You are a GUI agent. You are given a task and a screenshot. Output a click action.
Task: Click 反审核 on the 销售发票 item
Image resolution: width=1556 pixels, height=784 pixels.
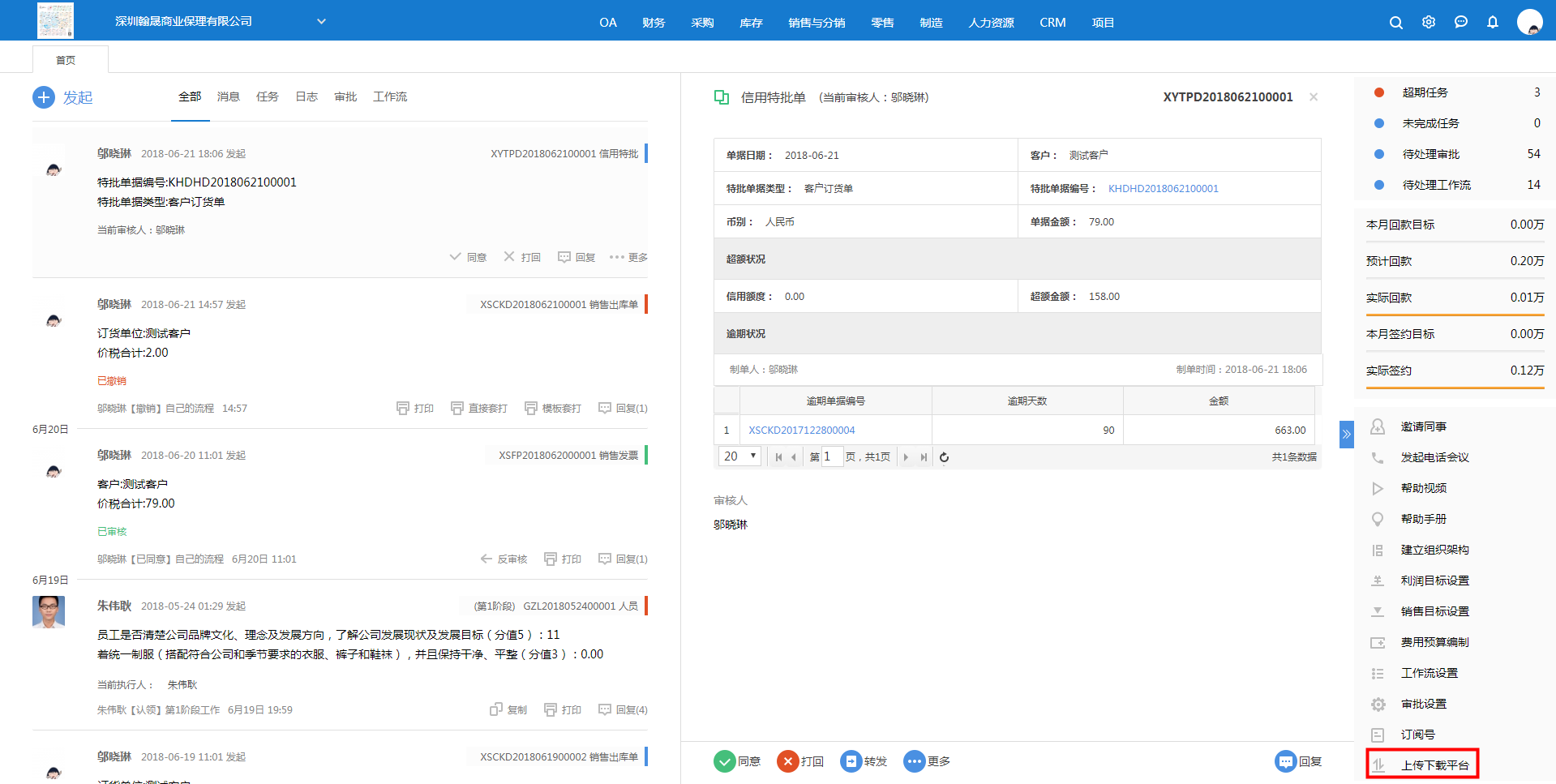click(504, 559)
